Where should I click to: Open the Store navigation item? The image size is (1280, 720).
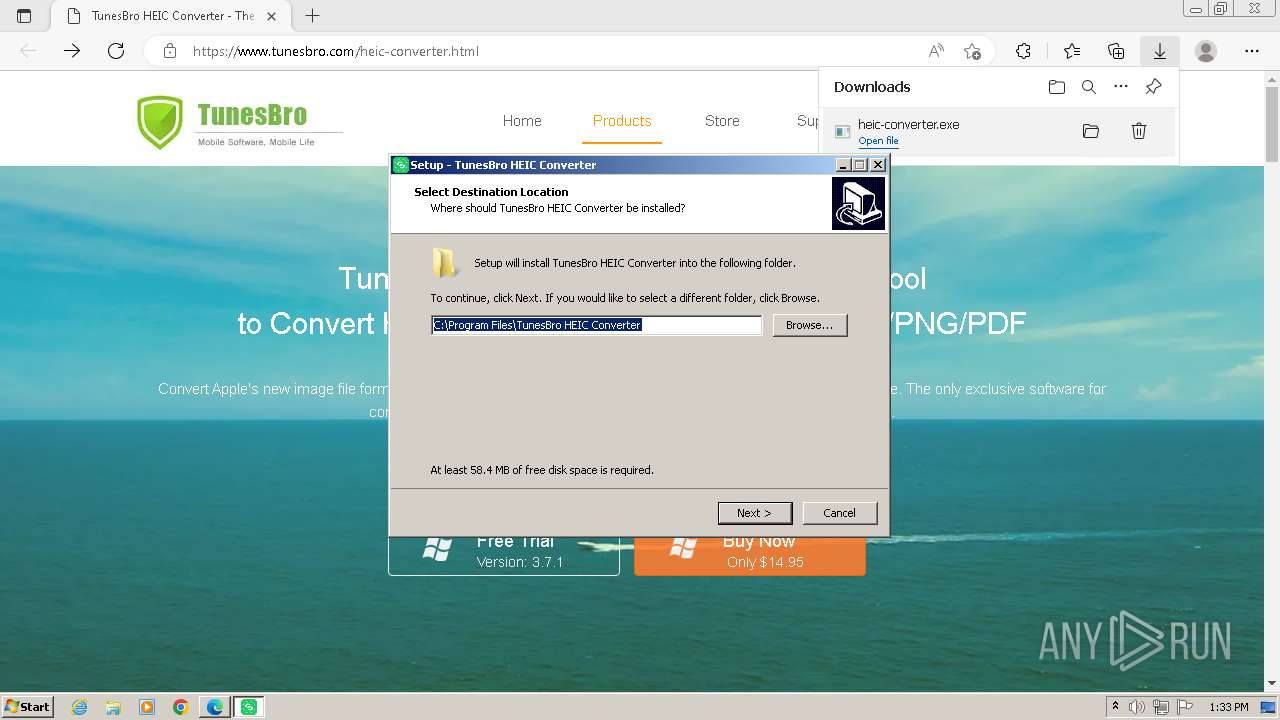[722, 121]
